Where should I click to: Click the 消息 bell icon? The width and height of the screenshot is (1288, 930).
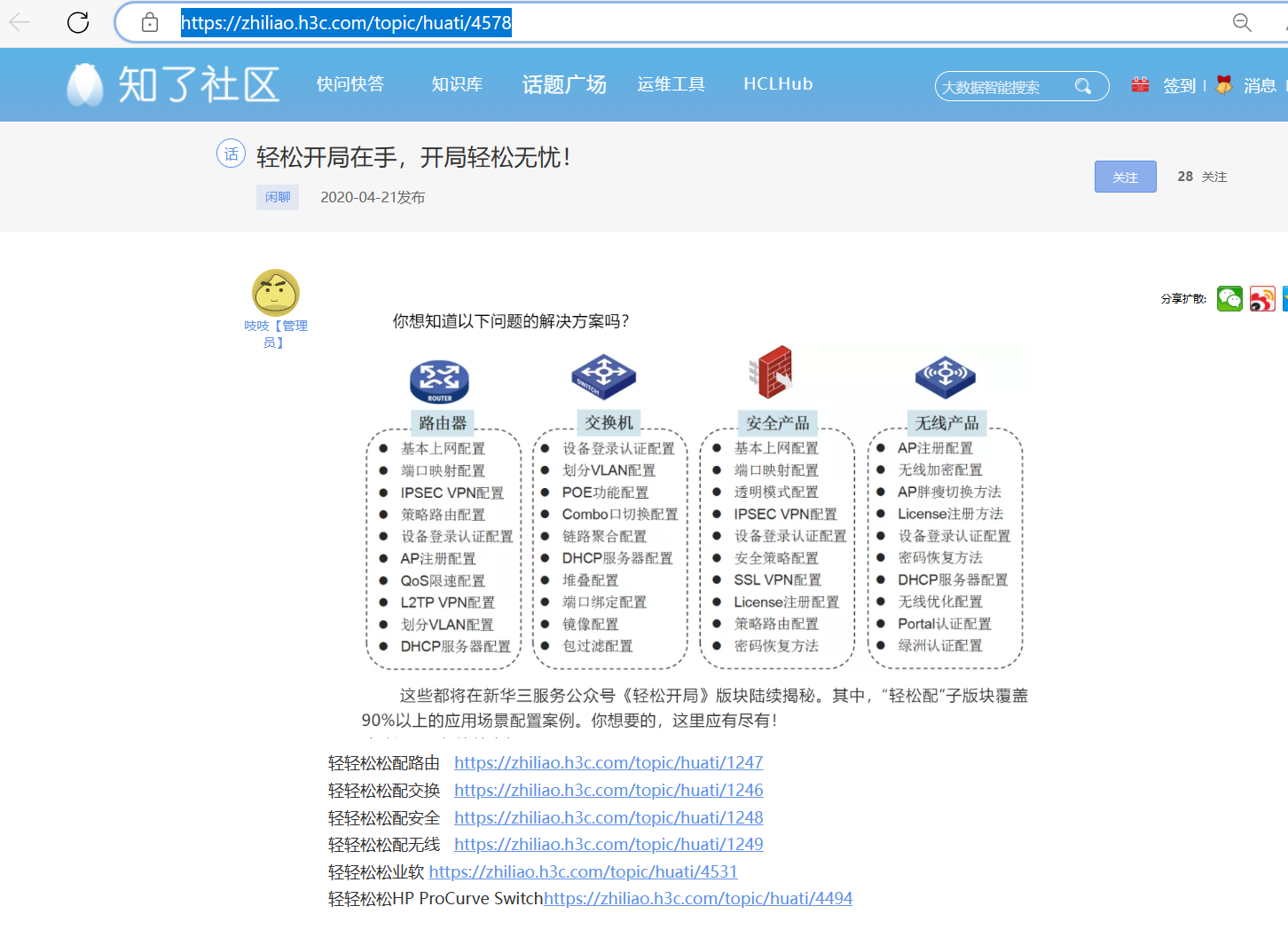tap(1224, 84)
